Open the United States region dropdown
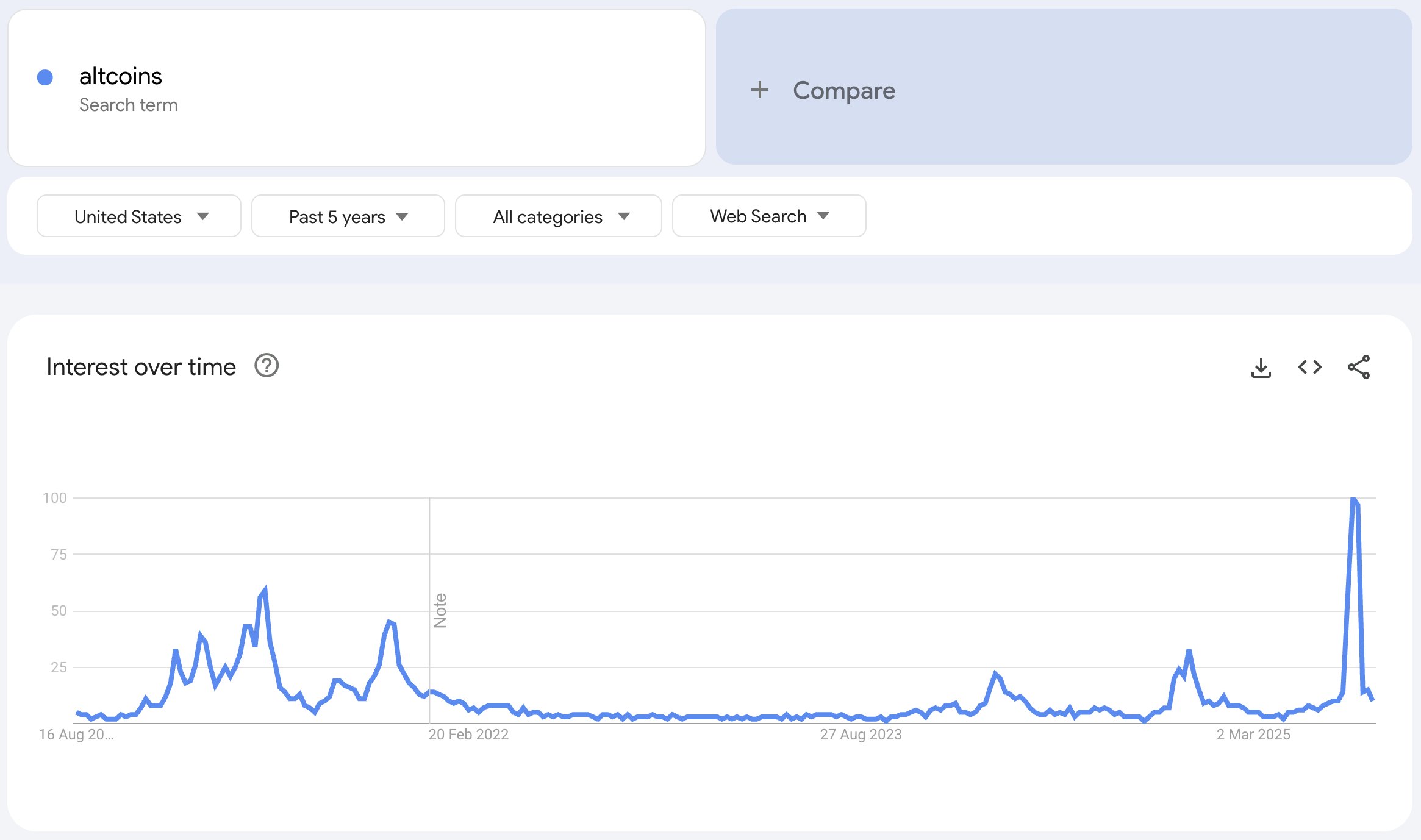 [x=138, y=216]
